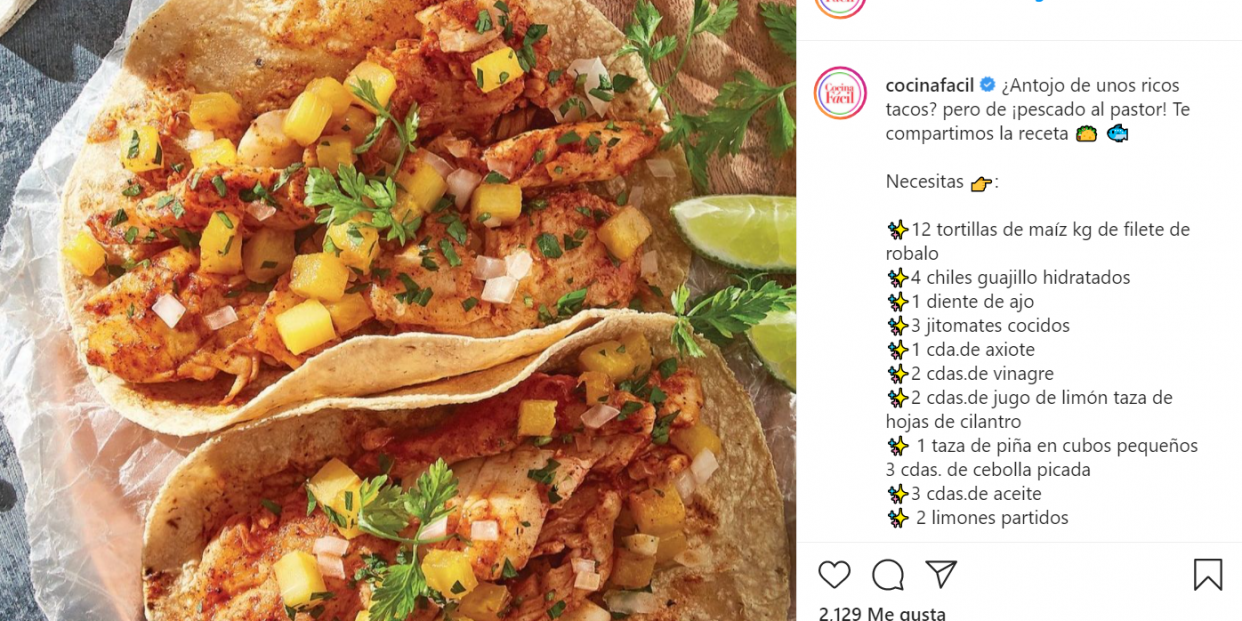Like the post with the heart icon
Image resolution: width=1242 pixels, height=621 pixels.
[x=834, y=574]
